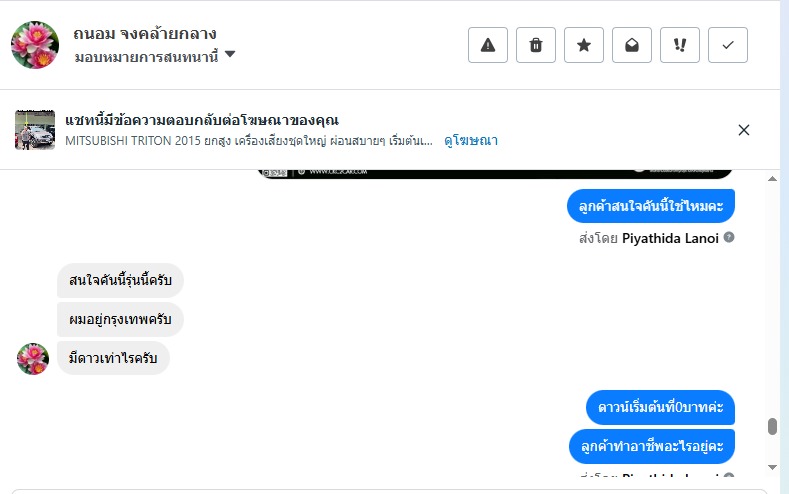The height and width of the screenshot is (494, 789).
Task: Click message ลูกค้าสนใจคันนี้ใช่ไหมคะ bubble
Action: tap(651, 206)
